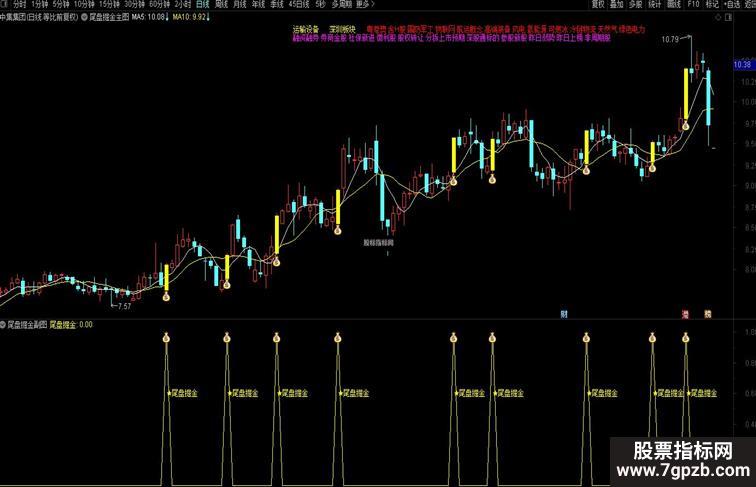Open the 复权 adjustment option

(598, 4)
